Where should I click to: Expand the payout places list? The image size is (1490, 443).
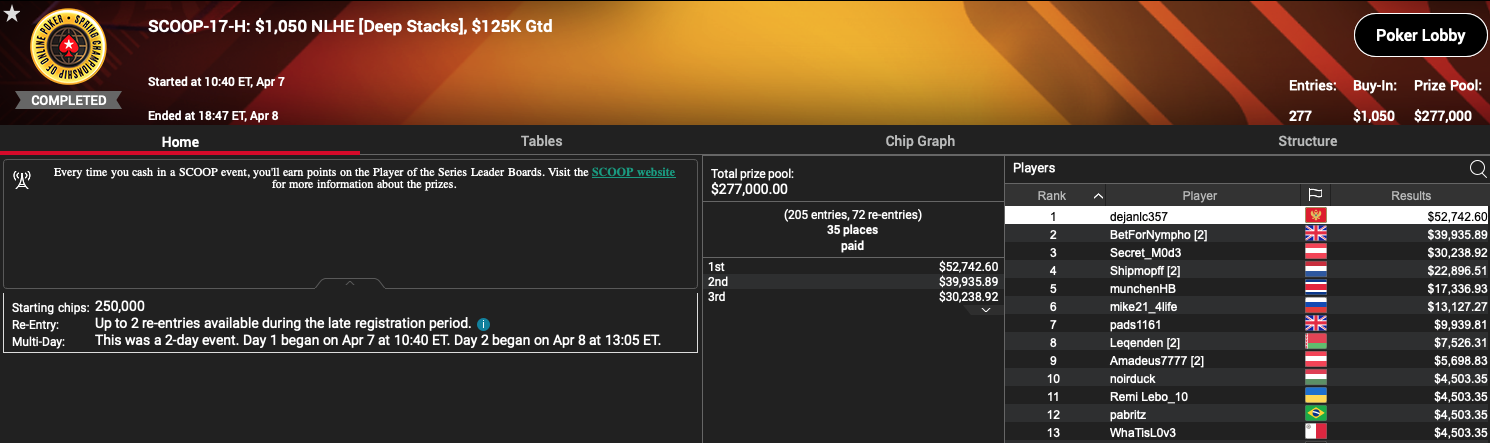click(985, 310)
